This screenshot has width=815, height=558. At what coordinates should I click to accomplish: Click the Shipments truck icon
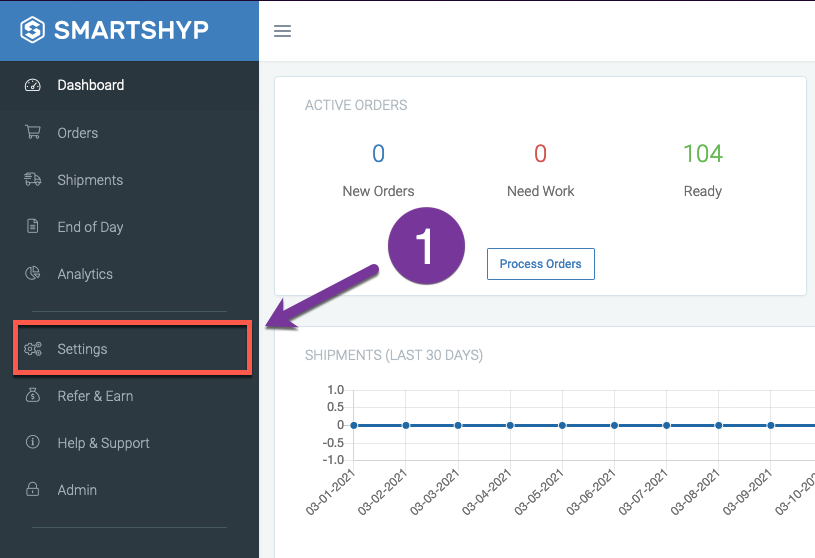[33, 179]
